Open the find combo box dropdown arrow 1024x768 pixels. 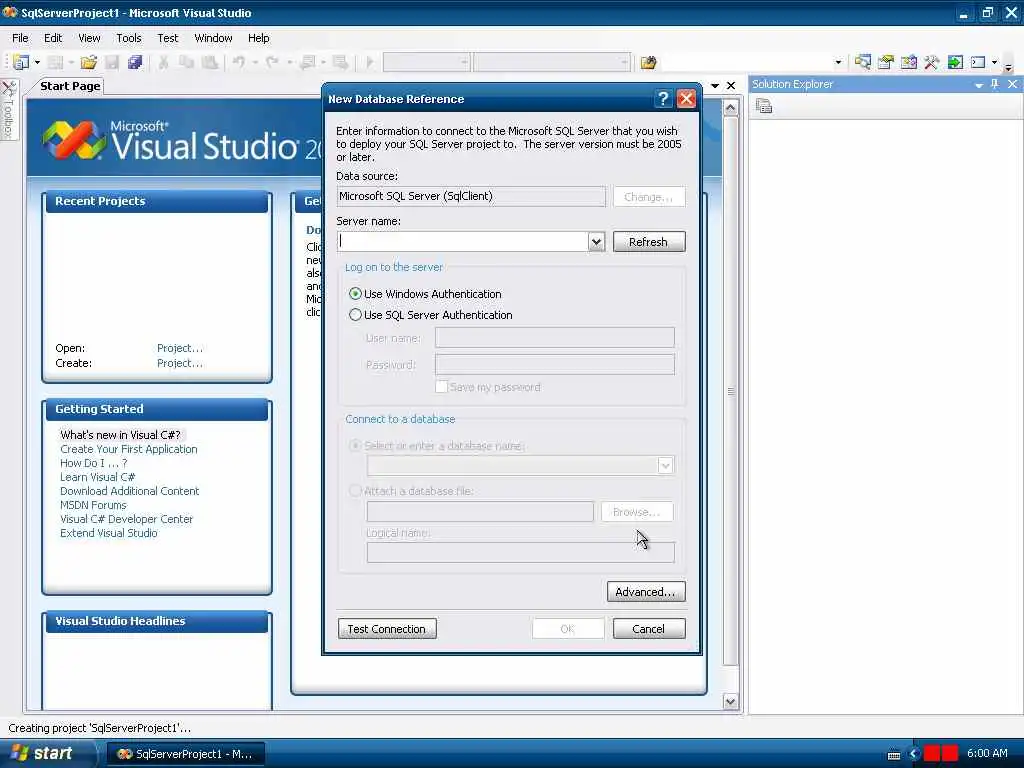coord(839,63)
